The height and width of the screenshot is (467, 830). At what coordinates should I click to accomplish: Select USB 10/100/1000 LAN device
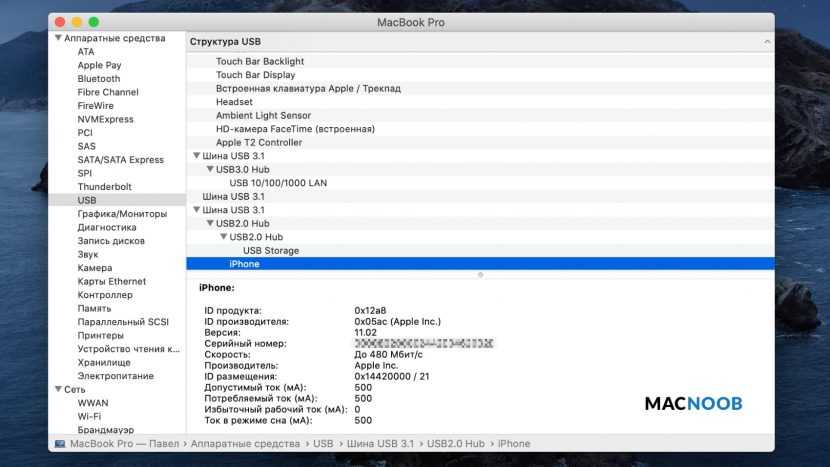click(277, 183)
